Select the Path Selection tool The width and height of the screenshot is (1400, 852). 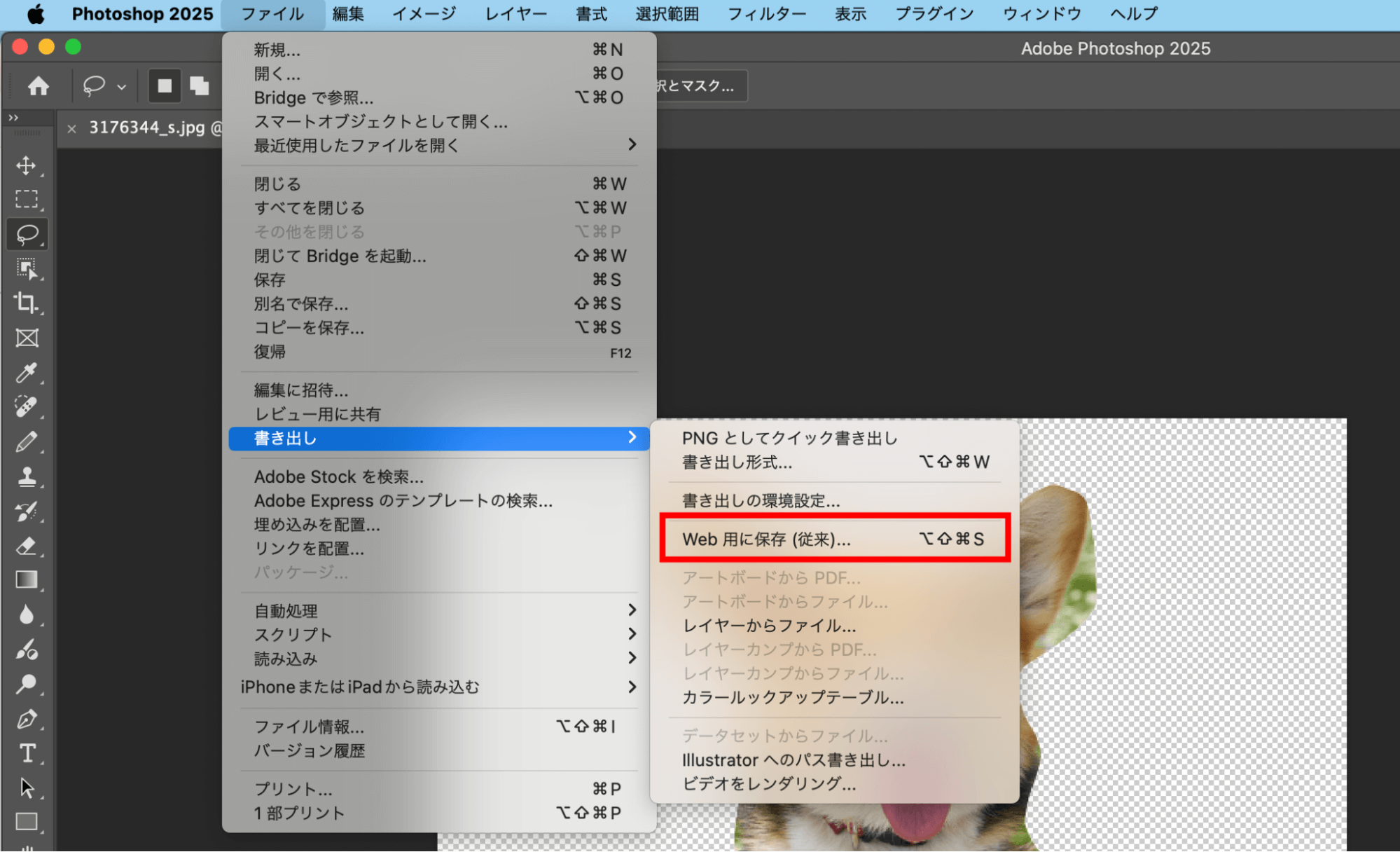(27, 788)
